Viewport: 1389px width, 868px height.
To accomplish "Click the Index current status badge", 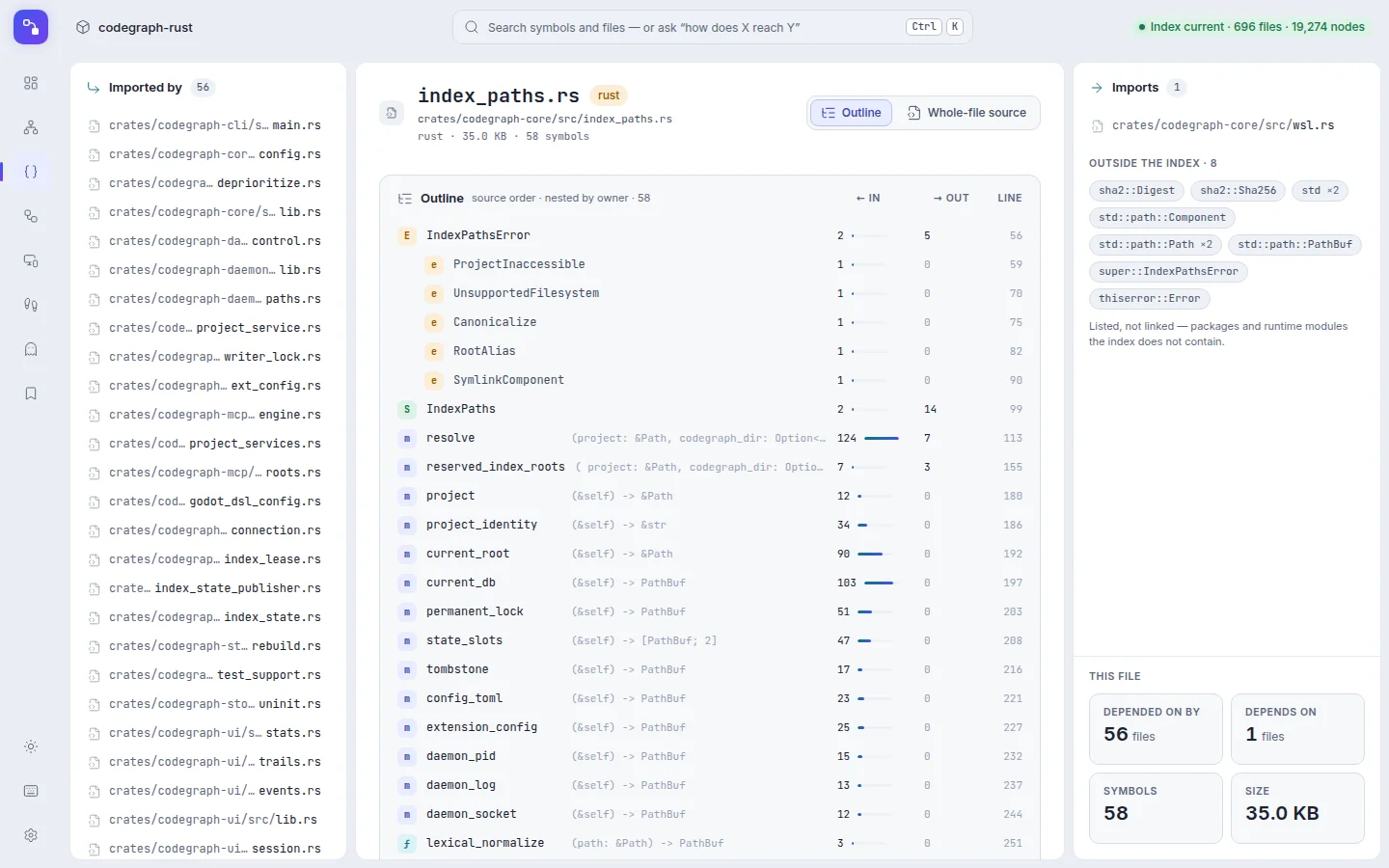I will (x=1252, y=27).
